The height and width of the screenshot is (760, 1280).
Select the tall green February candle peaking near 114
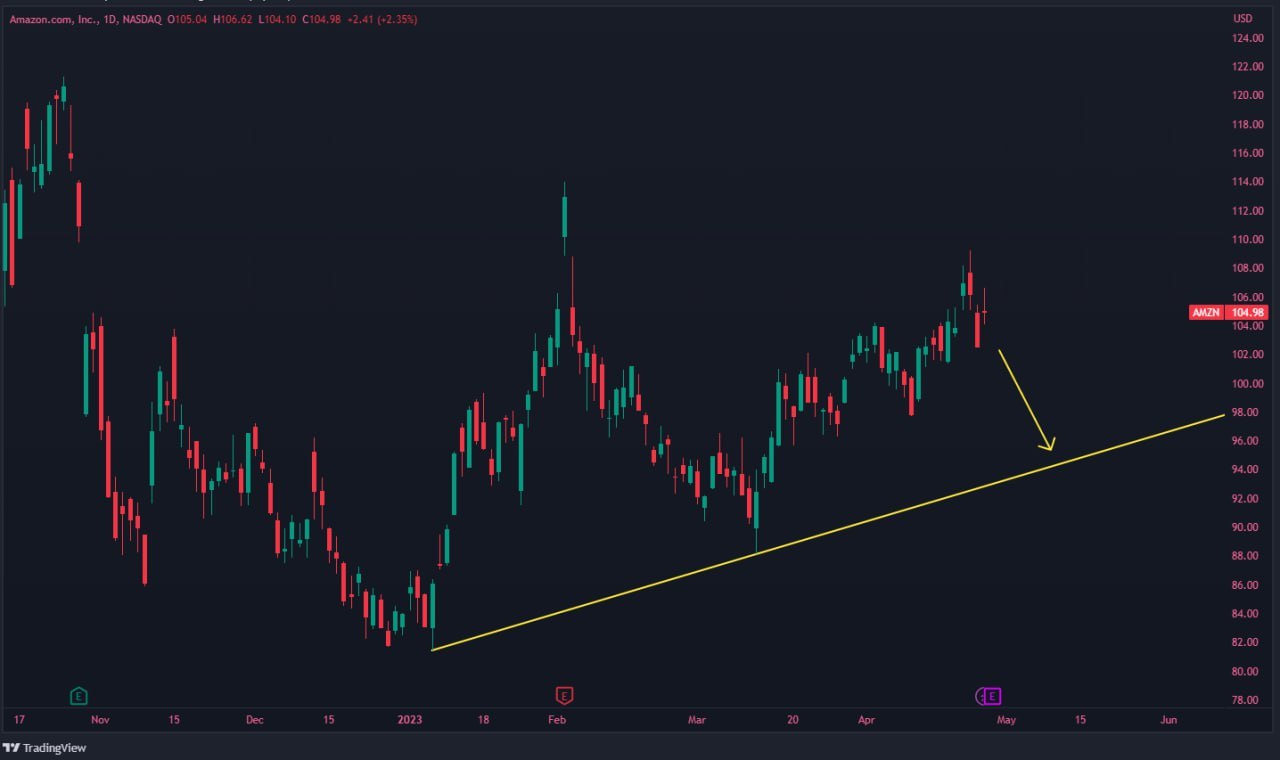565,216
